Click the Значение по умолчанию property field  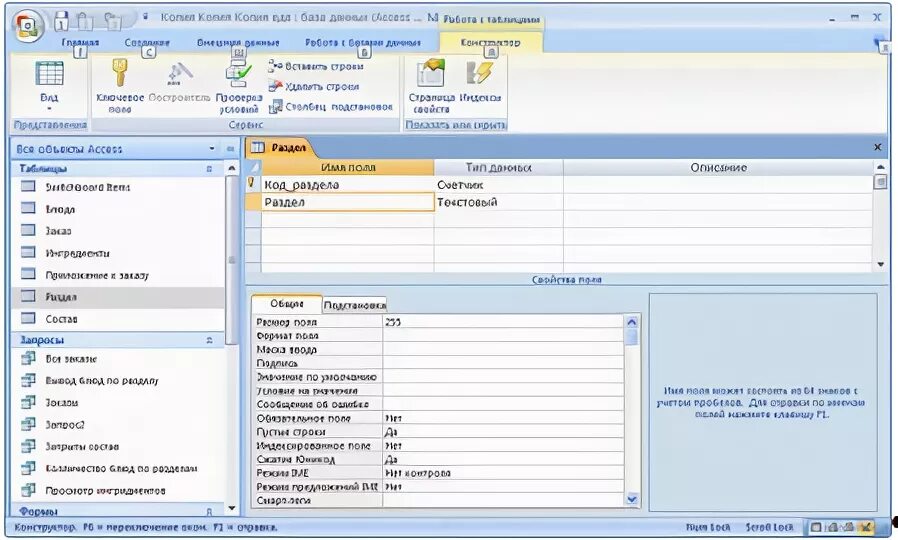(x=503, y=377)
